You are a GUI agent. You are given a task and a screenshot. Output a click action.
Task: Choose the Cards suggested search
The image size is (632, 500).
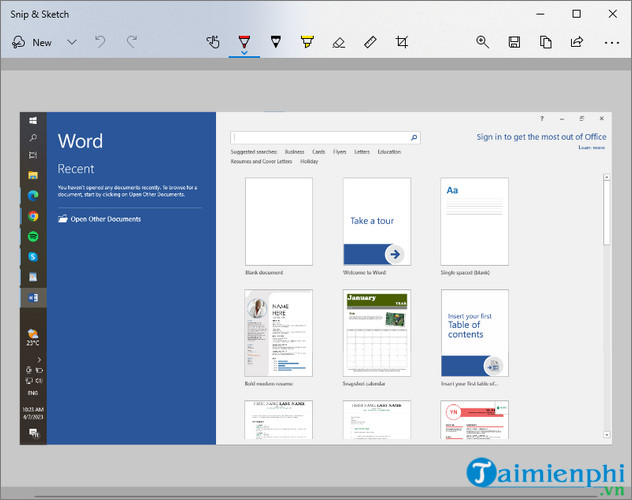tap(318, 152)
